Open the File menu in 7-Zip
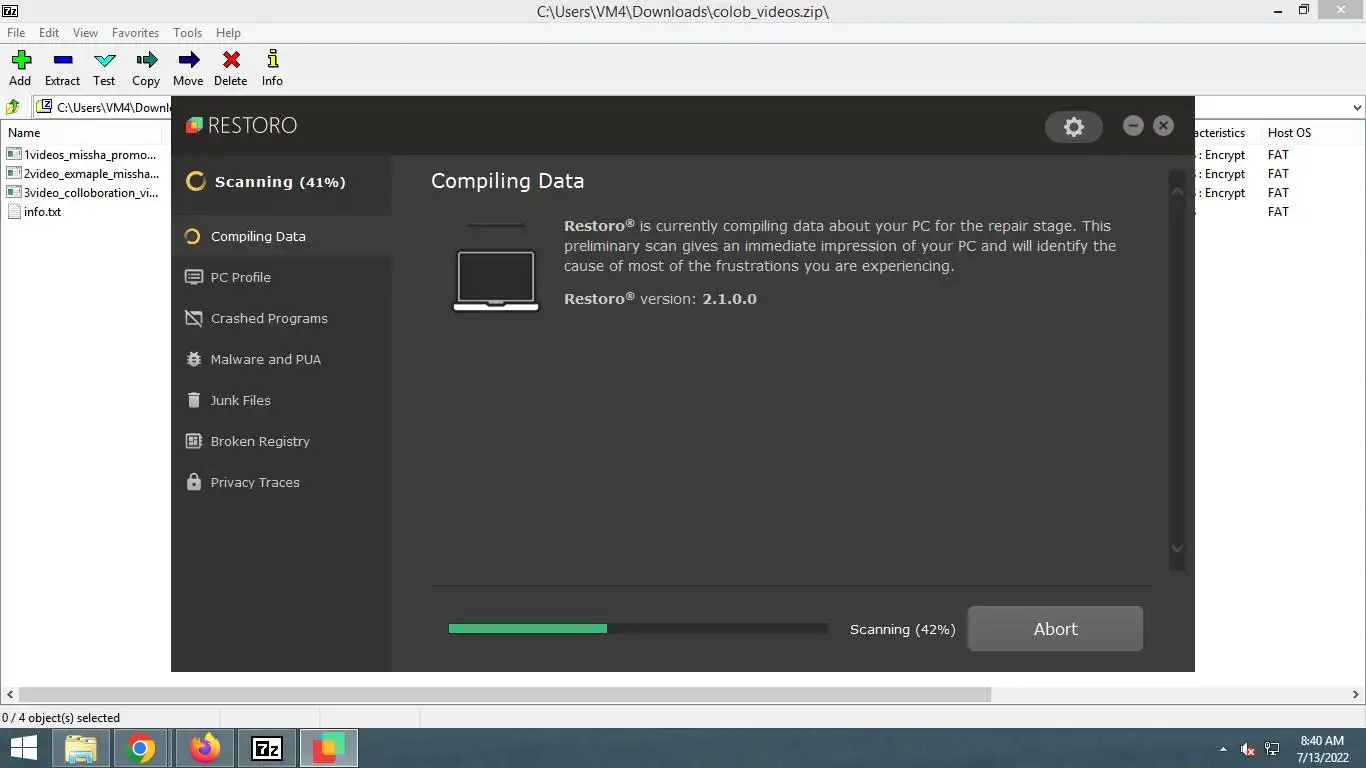This screenshot has width=1366, height=768. [16, 33]
